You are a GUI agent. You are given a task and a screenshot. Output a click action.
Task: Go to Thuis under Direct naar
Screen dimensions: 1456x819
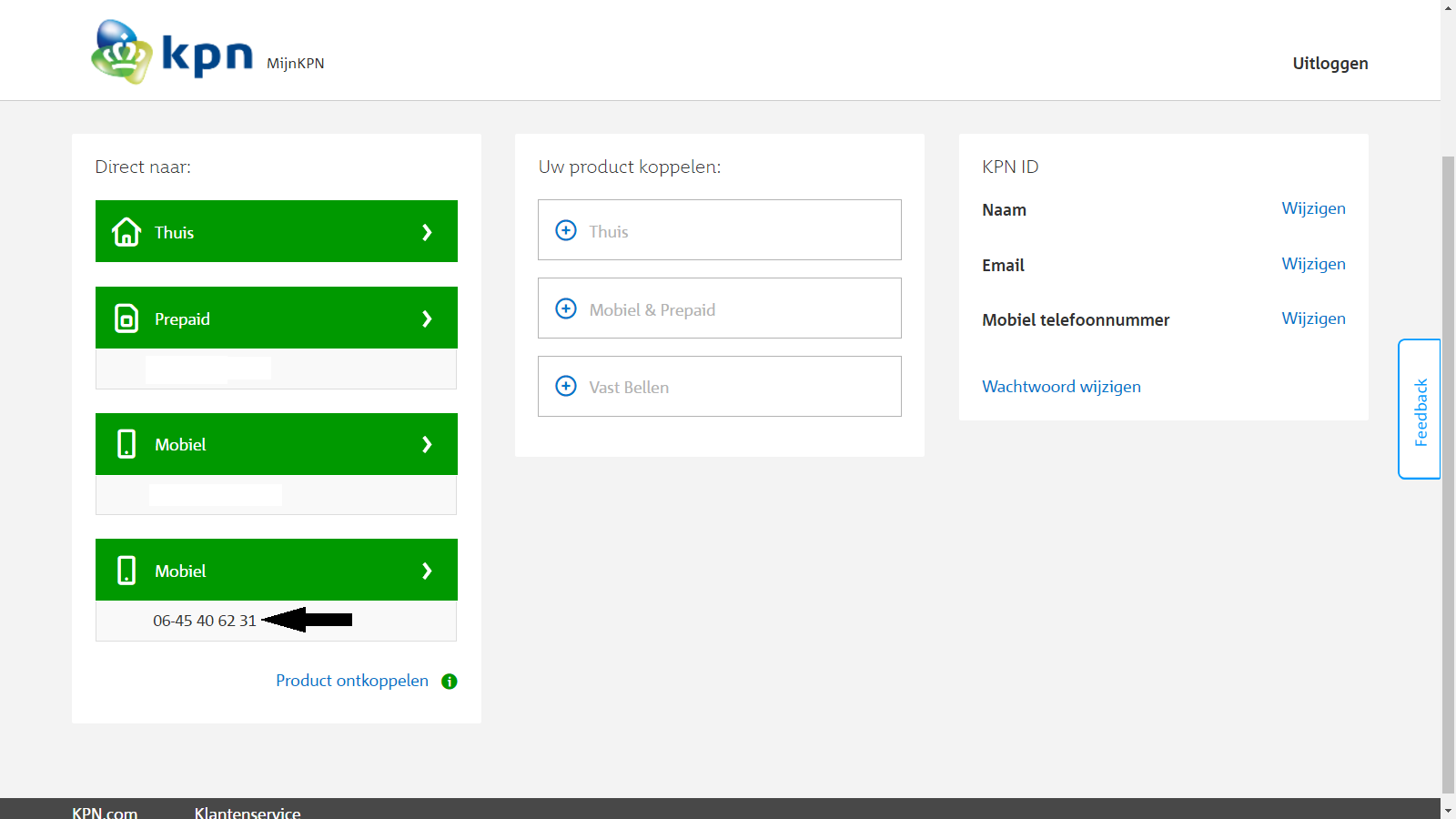tap(277, 231)
